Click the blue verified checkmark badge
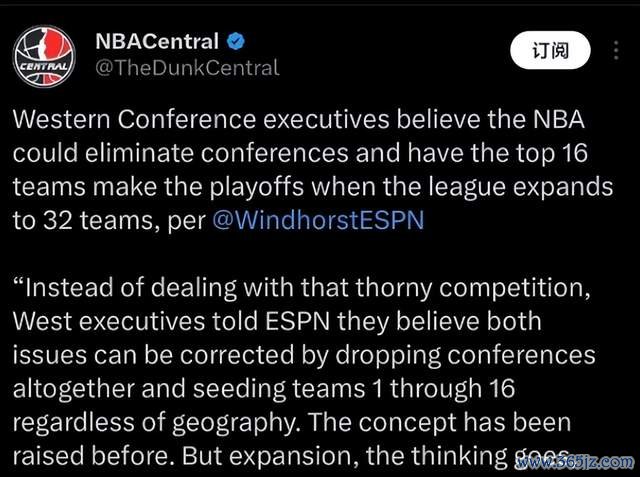640x477 pixels. (236, 41)
